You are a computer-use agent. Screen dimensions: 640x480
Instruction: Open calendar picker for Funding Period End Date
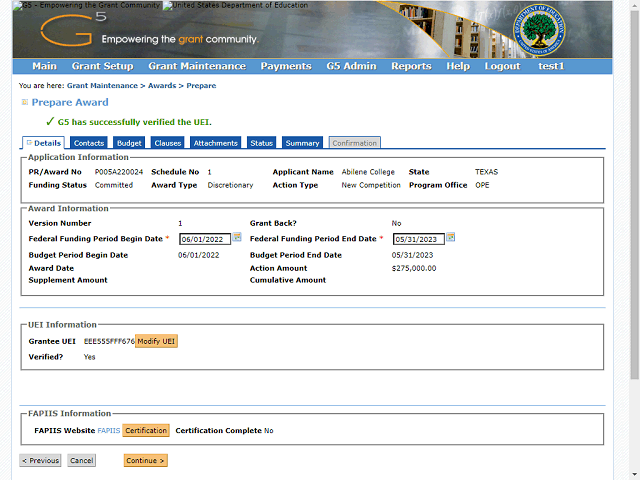(451, 238)
